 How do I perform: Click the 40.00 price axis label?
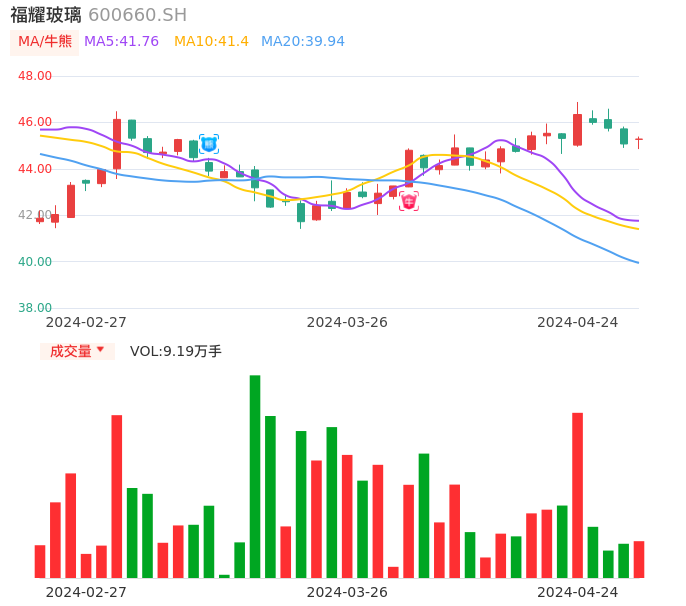35,262
